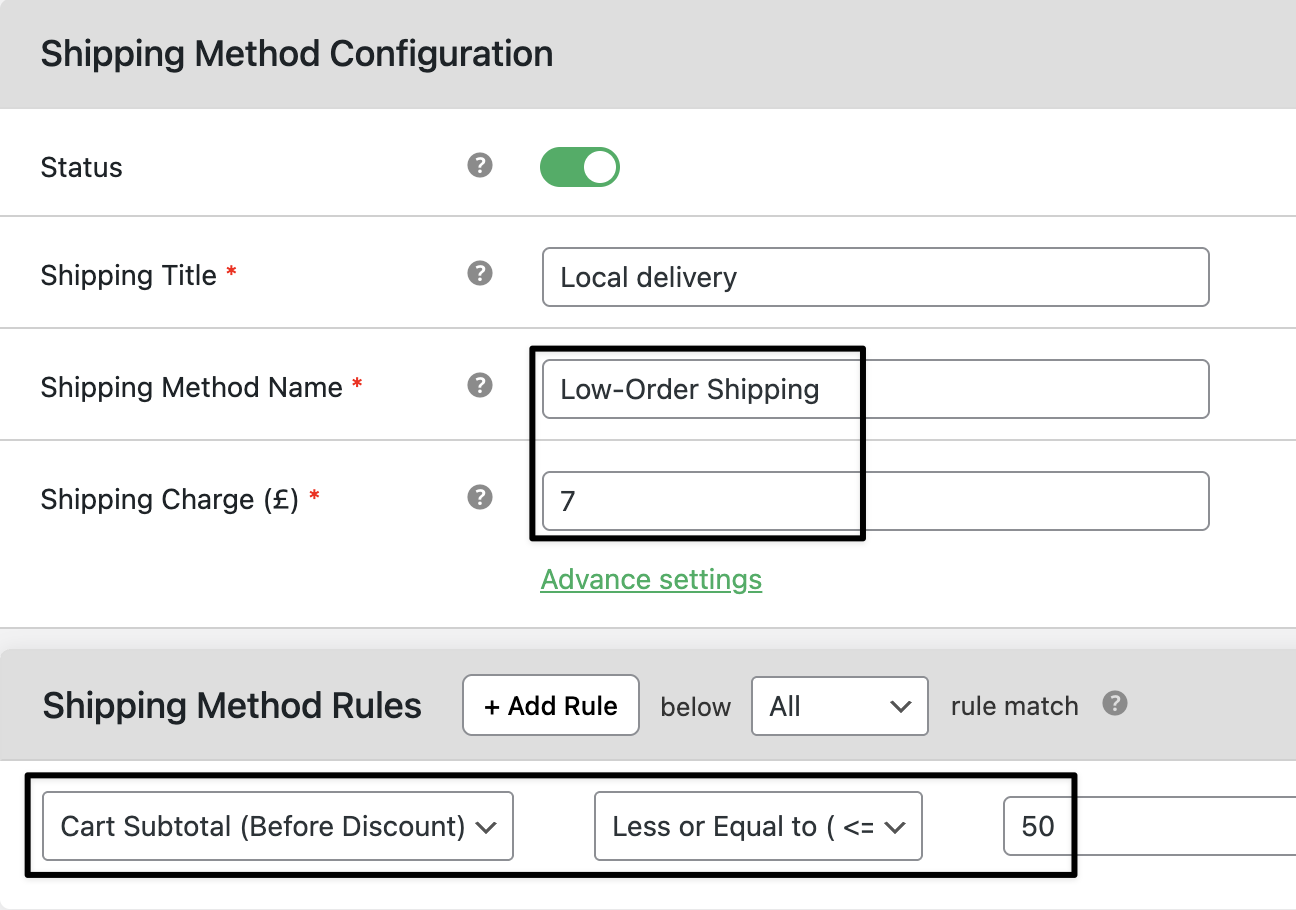Screen dimensions: 1296x910
Task: Click the 'Status' label text
Action: [82, 167]
